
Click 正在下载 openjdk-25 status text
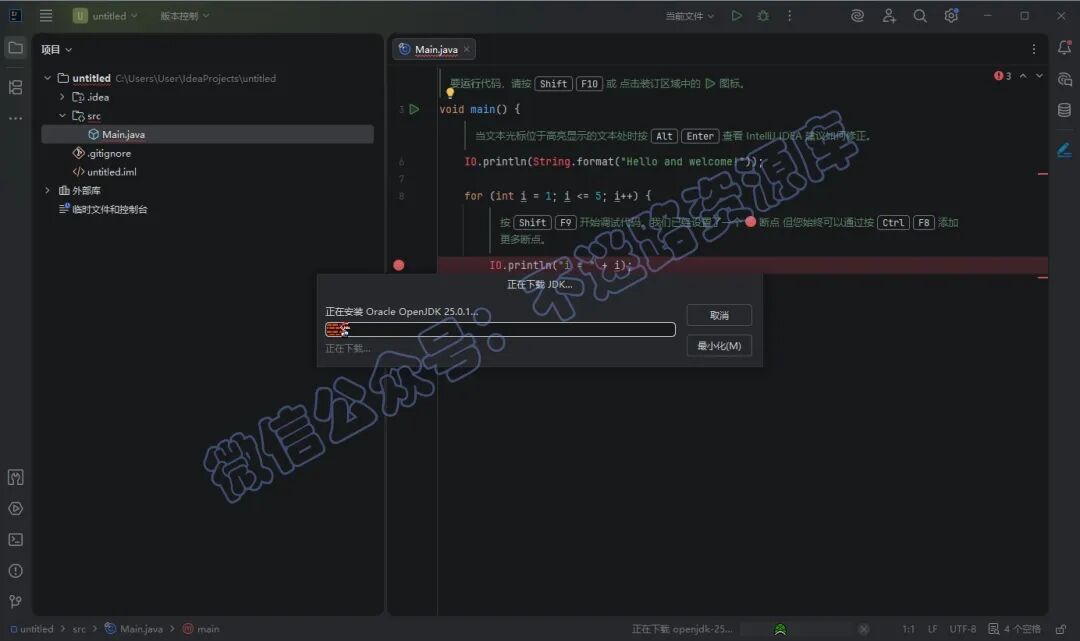coord(682,629)
